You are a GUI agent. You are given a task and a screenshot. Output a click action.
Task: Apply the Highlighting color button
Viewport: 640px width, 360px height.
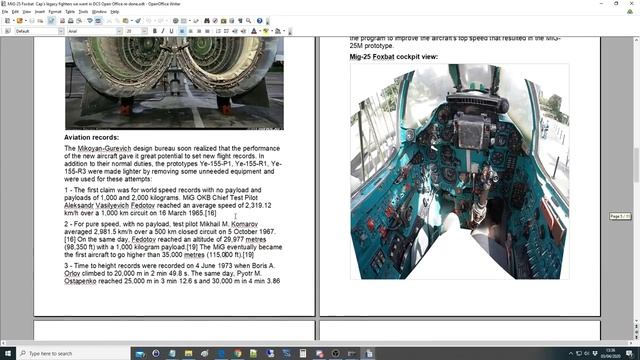coord(266,31)
